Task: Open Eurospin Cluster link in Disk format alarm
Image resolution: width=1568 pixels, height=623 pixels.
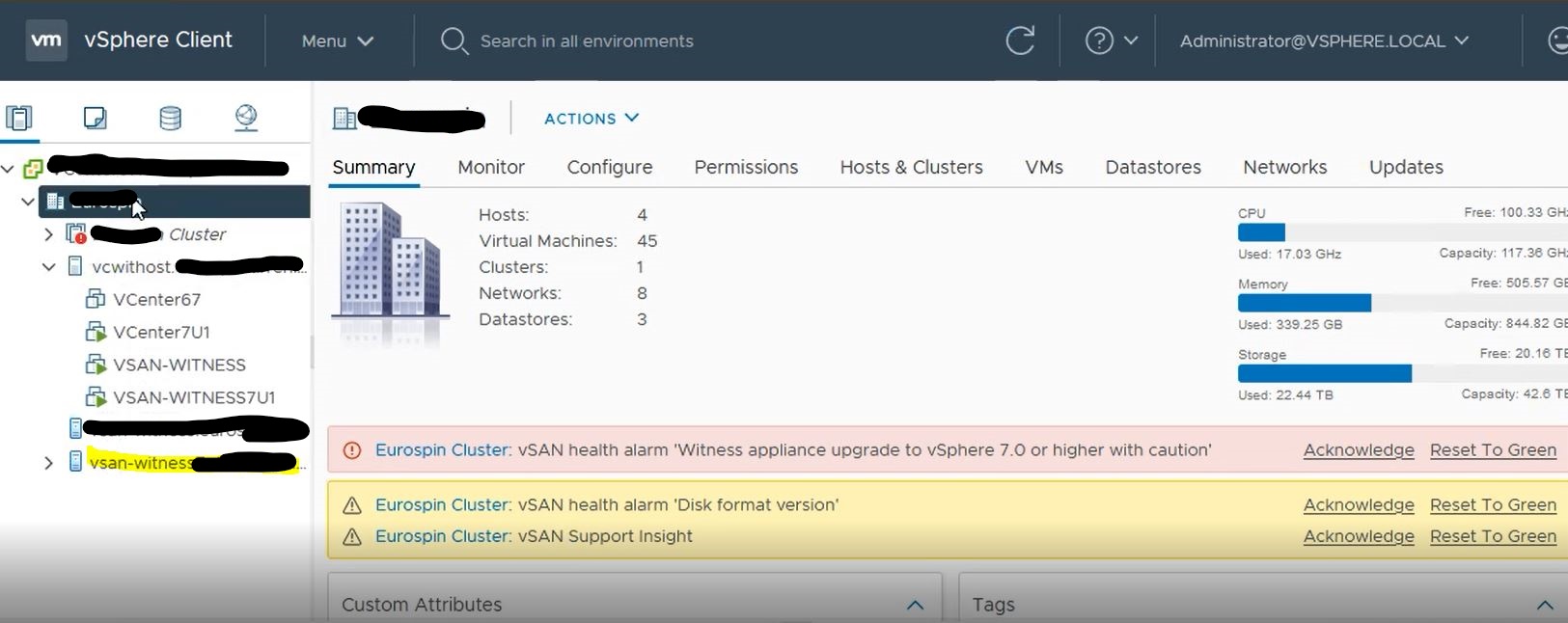Action: [x=442, y=505]
